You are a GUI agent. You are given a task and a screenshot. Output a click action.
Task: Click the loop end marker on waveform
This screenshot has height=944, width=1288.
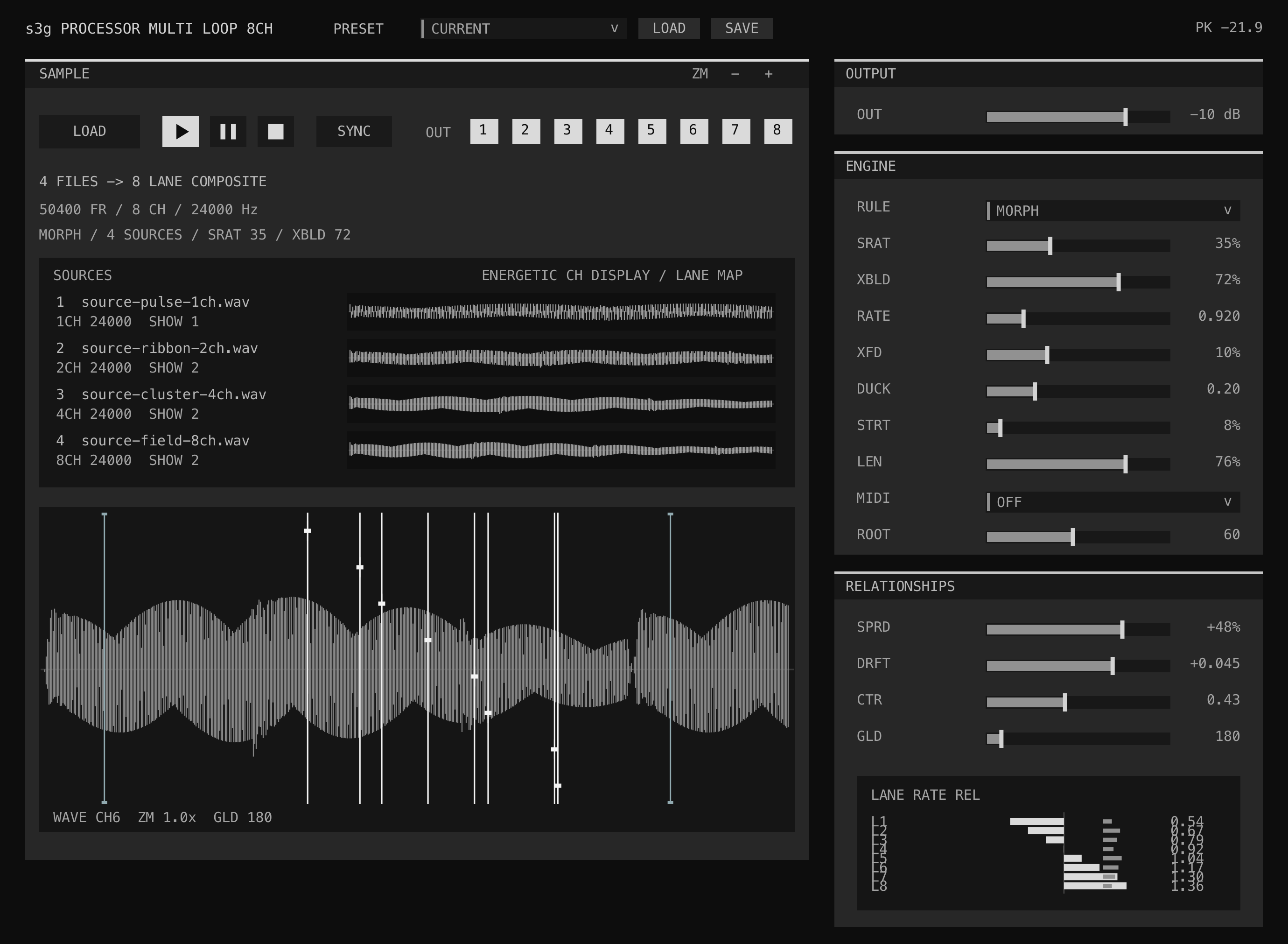(671, 658)
